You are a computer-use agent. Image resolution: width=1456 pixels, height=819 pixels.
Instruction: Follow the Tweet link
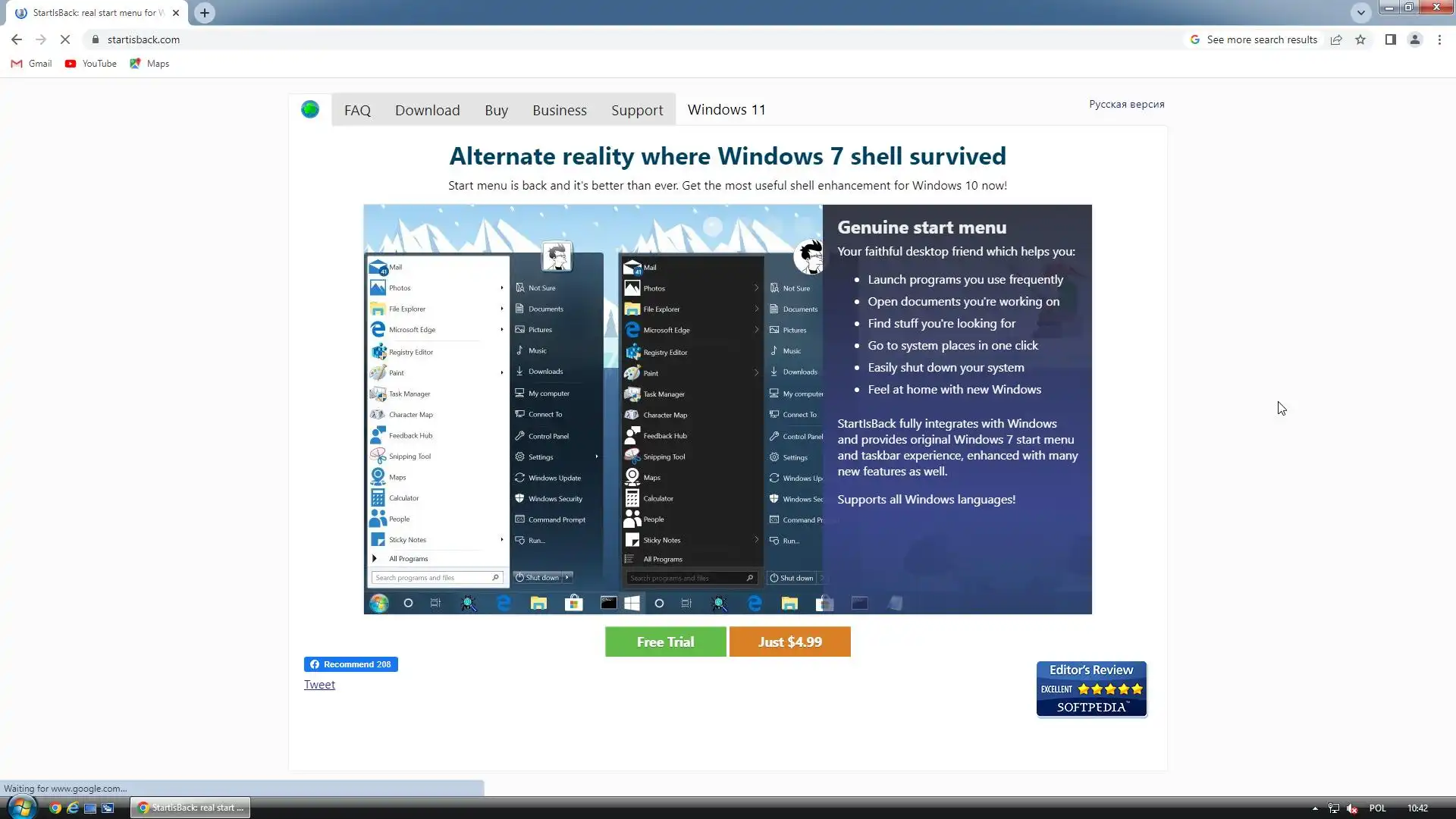point(319,684)
